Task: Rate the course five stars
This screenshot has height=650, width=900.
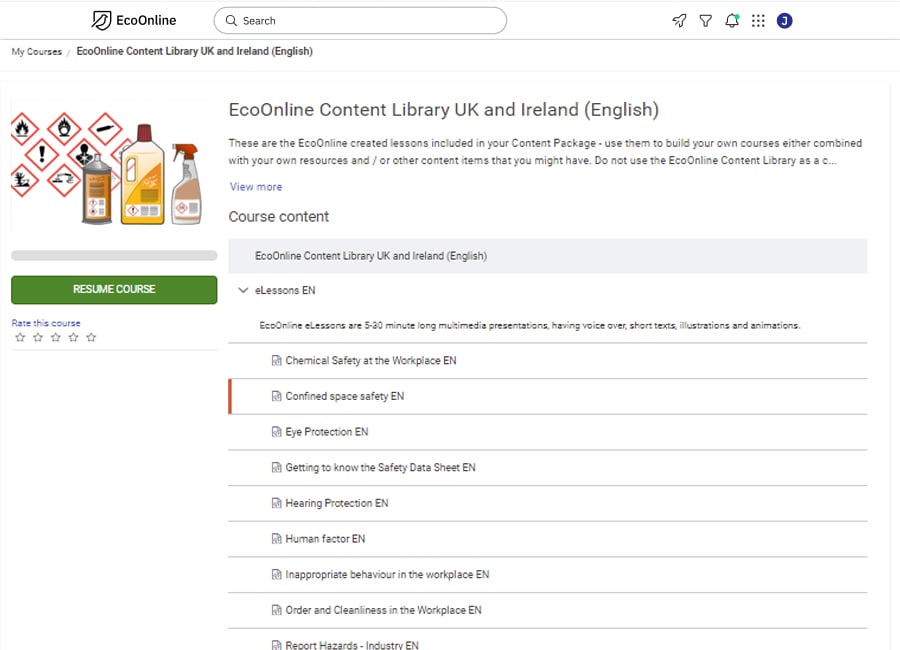Action: 91,337
